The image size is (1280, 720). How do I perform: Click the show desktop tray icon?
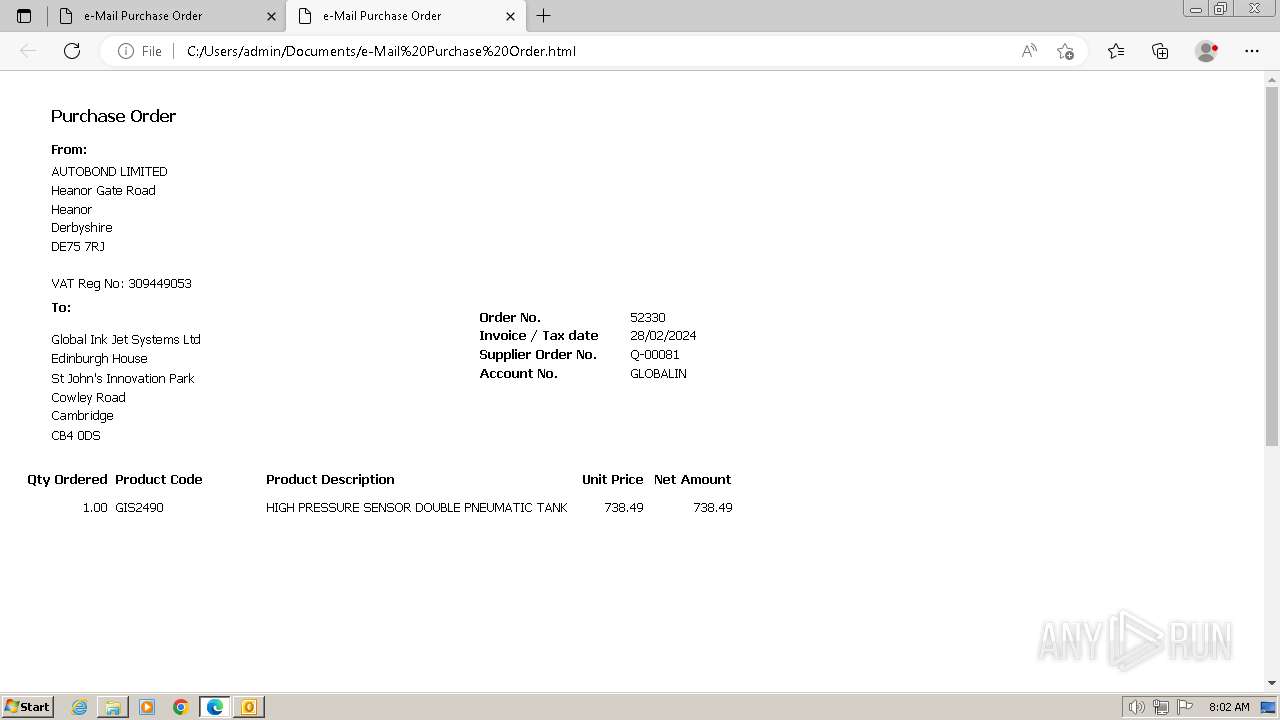pyautogui.click(x=1269, y=707)
